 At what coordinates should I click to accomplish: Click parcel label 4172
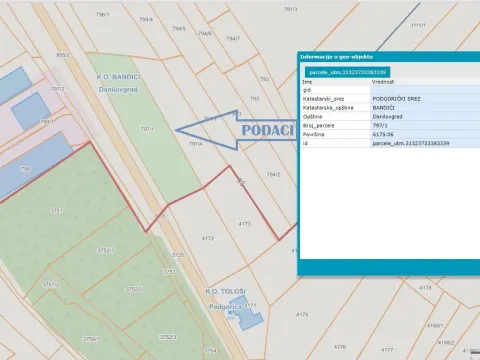tap(208, 238)
